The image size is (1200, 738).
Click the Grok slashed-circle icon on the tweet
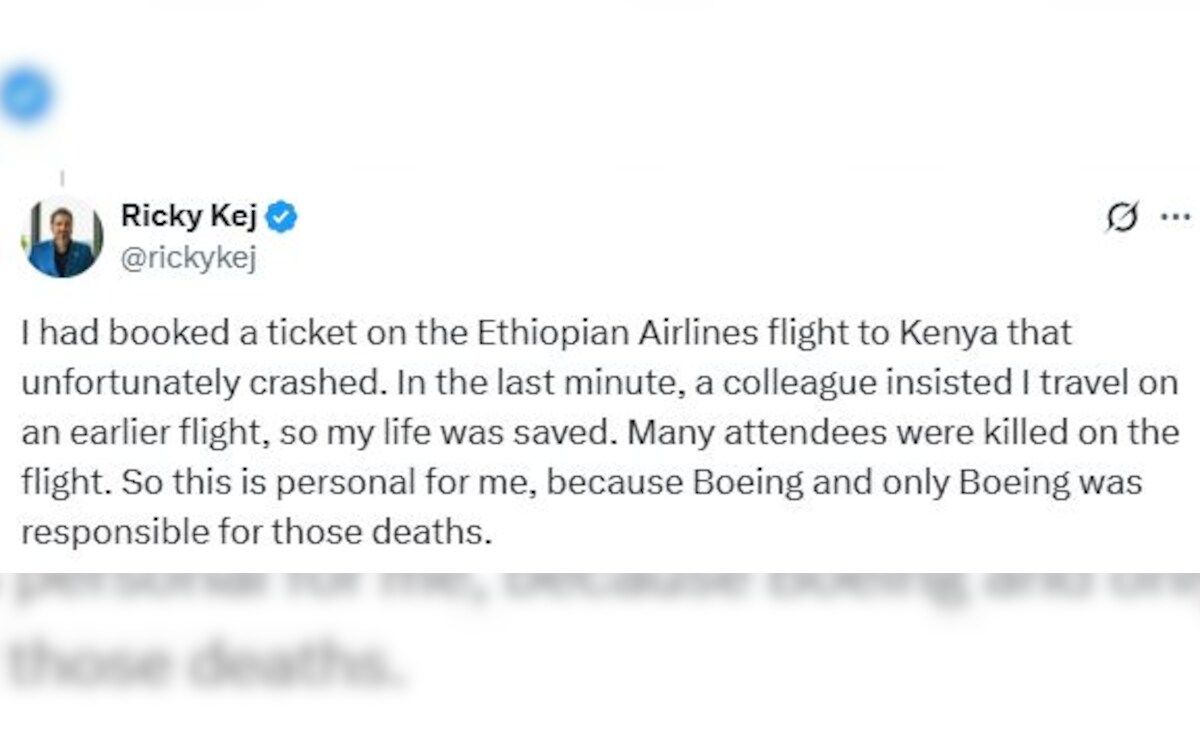click(x=1121, y=218)
